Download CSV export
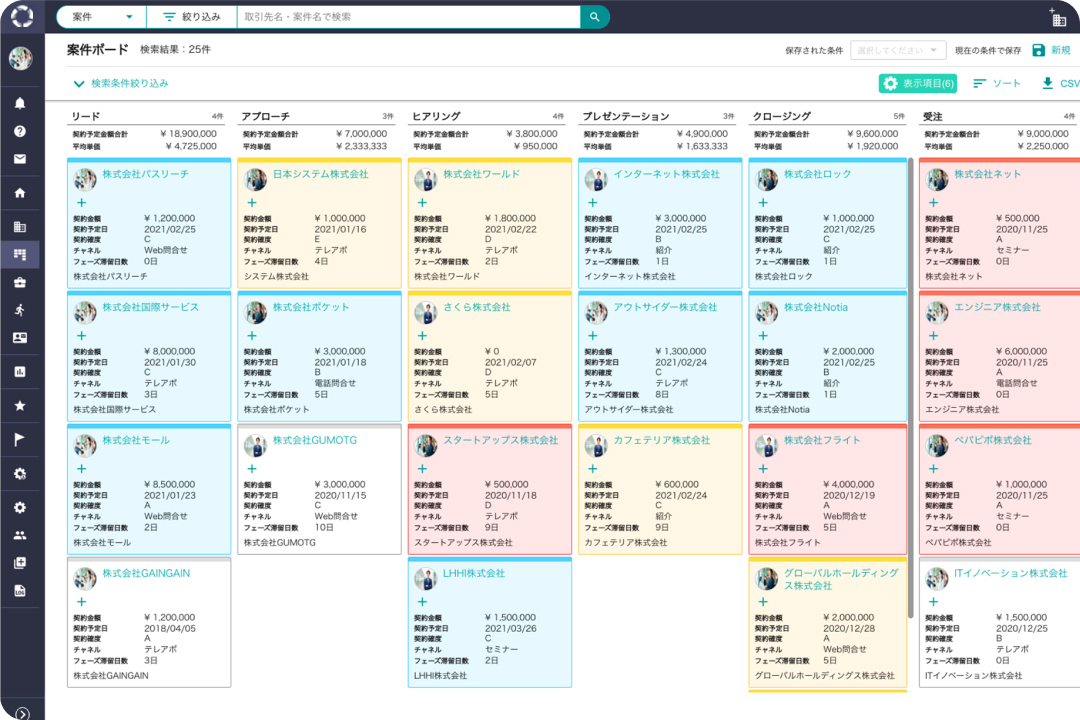Viewport: 1080px width, 720px height. click(1060, 84)
